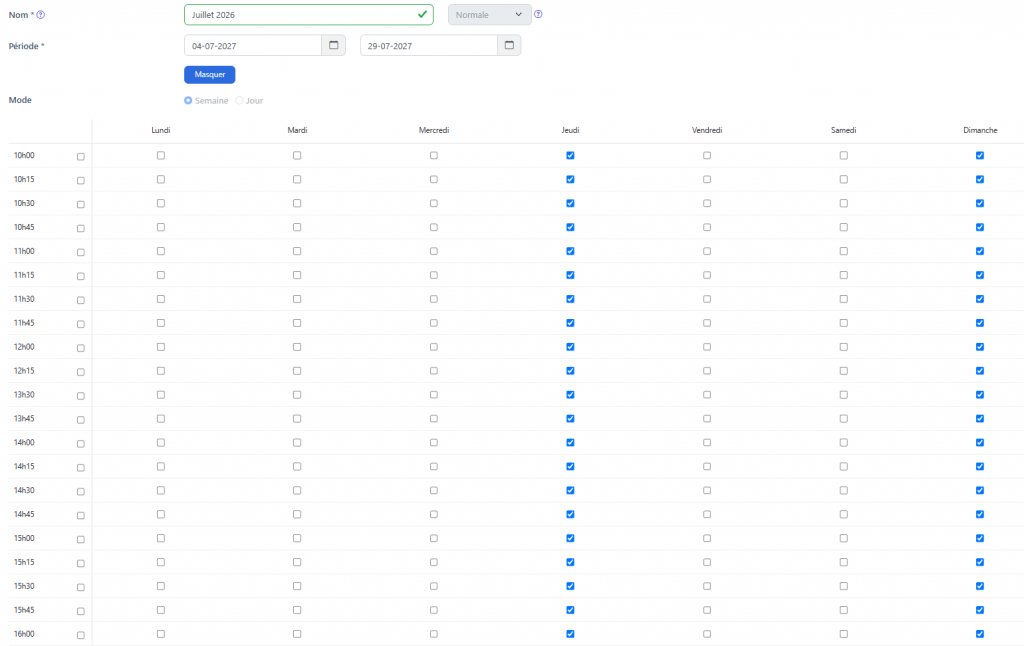This screenshot has width=1024, height=646.
Task: Click the Dimanche column header
Action: (980, 130)
